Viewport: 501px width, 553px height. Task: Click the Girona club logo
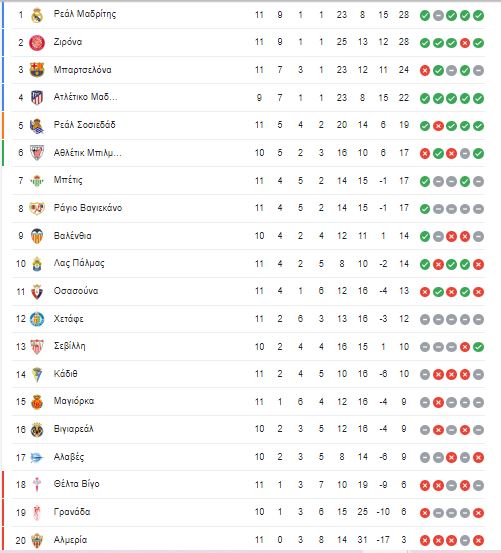(37, 43)
